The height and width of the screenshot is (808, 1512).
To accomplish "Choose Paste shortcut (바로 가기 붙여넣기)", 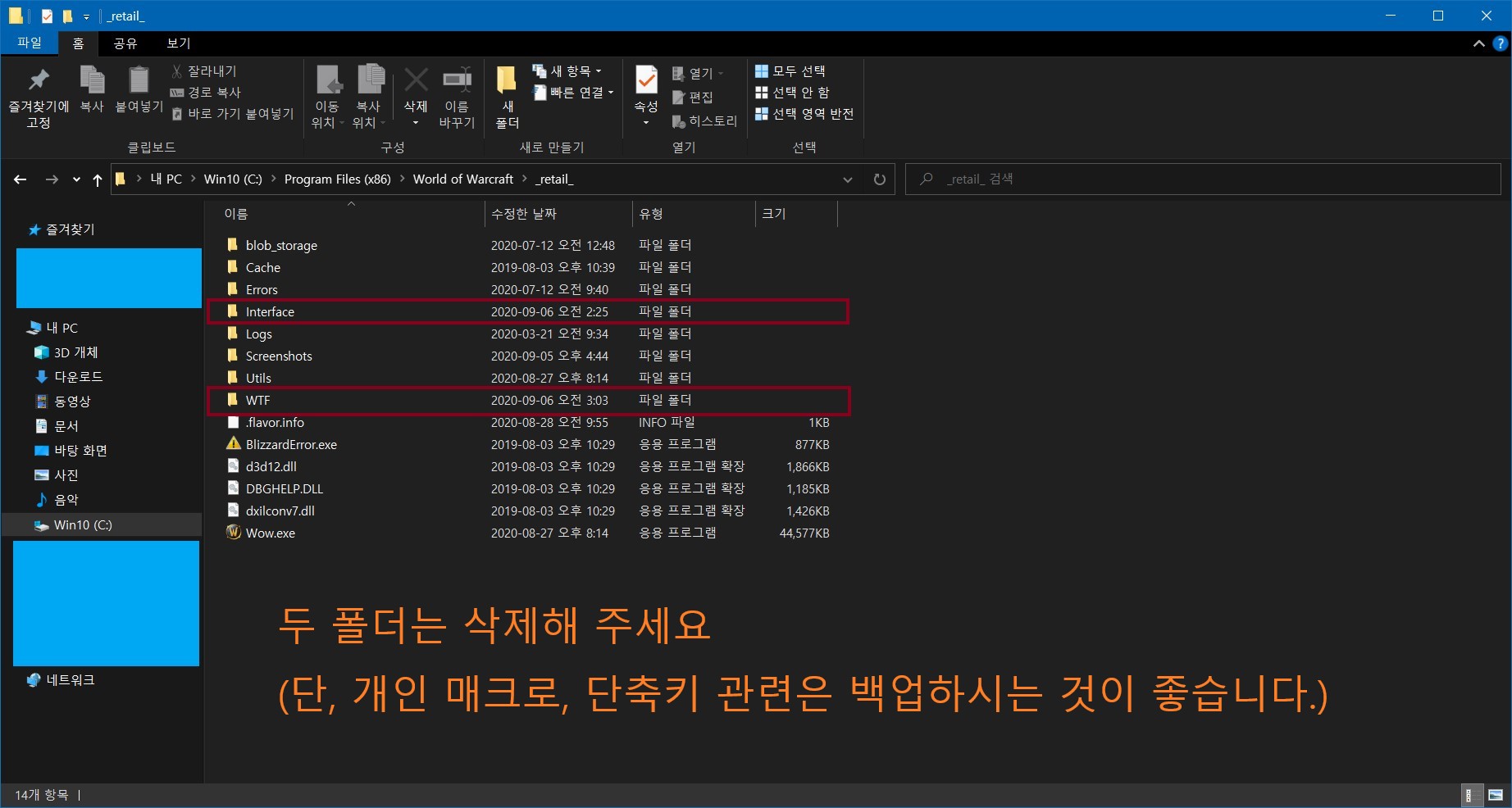I will coord(233,114).
